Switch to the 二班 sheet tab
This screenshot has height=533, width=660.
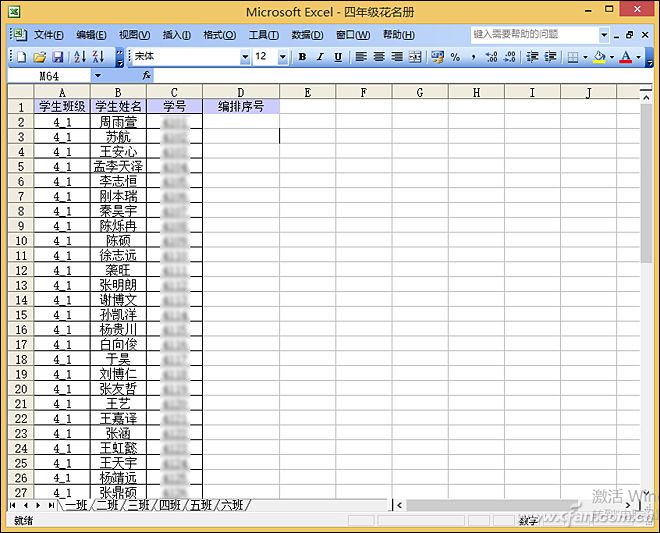(107, 505)
